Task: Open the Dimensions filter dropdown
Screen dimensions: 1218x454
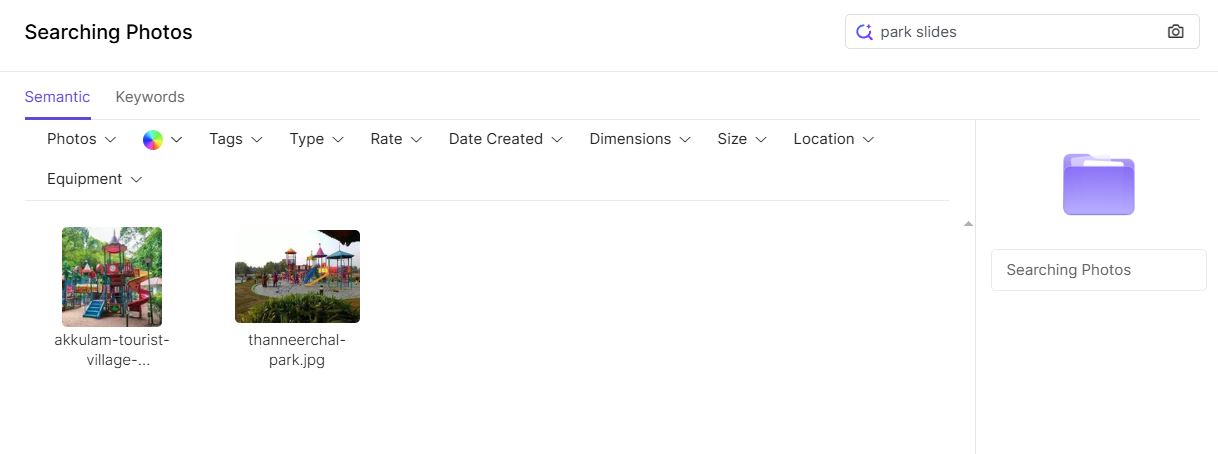Action: click(x=639, y=139)
